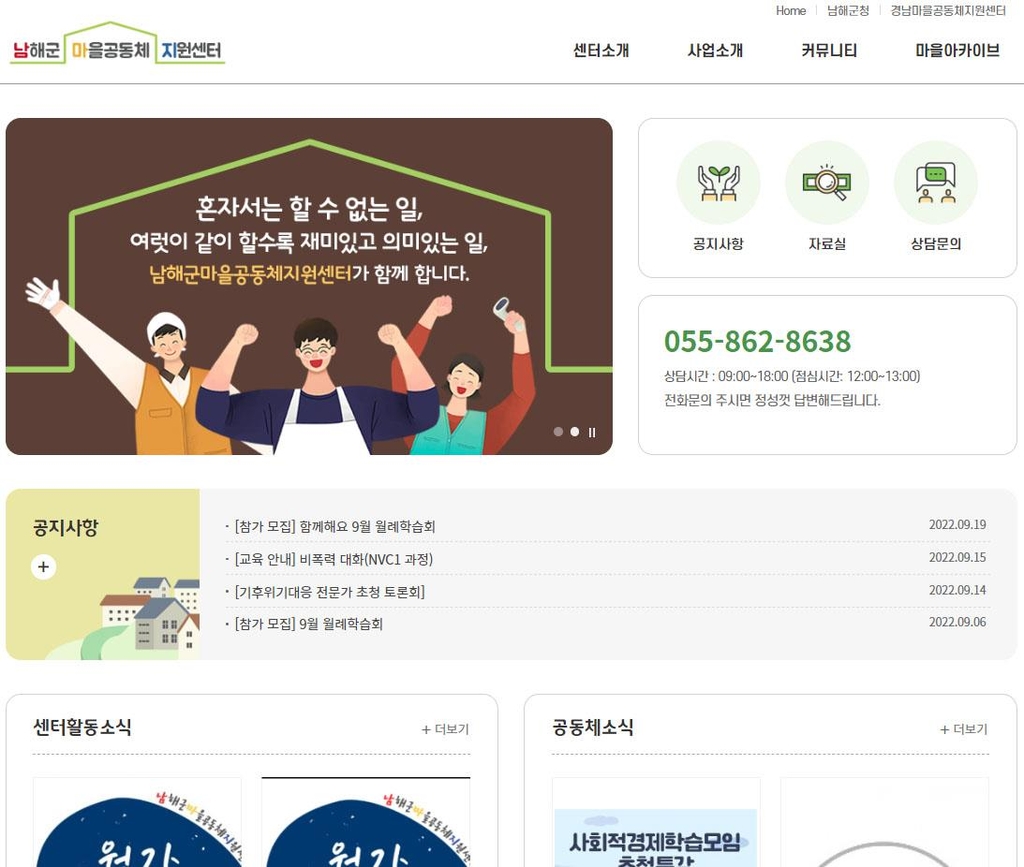Open notice 비폭력 대화(NVC1 과정)
Screen dimensions: 1024x867
(x=334, y=559)
